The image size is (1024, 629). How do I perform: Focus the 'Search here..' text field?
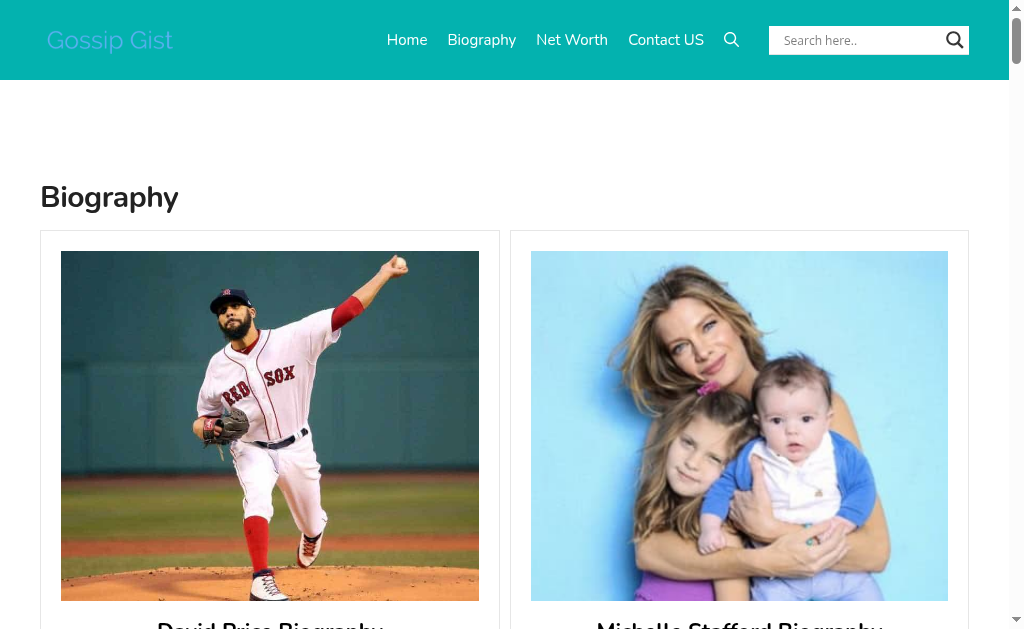pyautogui.click(x=857, y=40)
